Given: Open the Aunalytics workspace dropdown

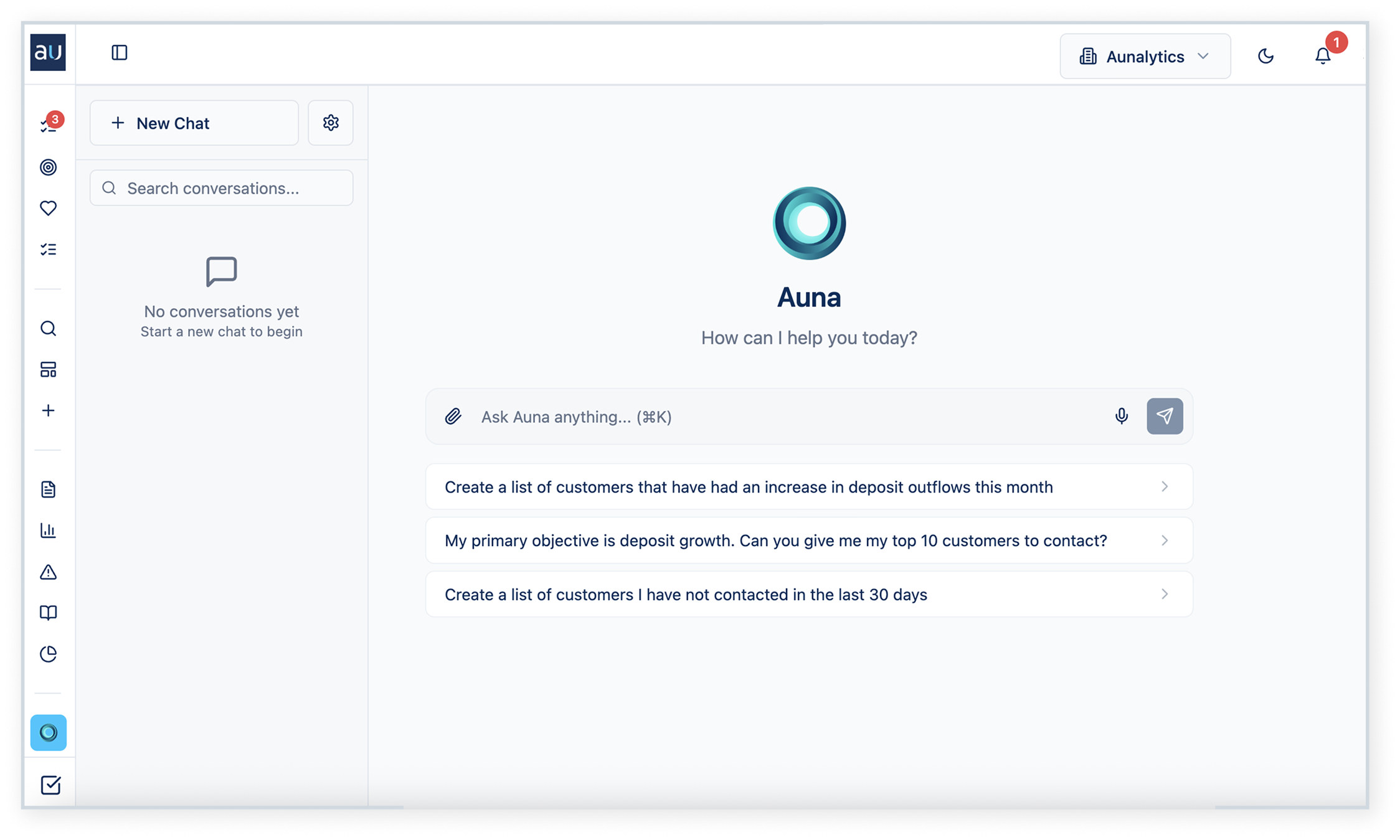Looking at the screenshot, I should 1145,56.
